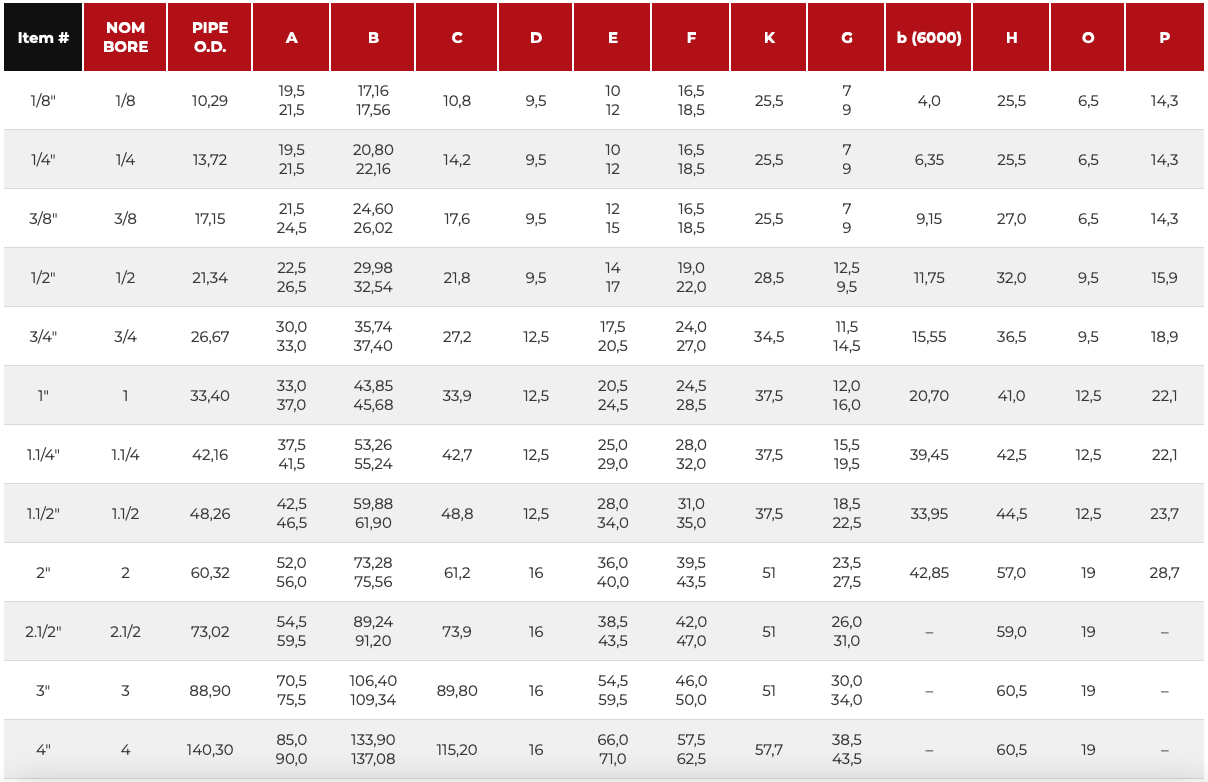Click the P value 28,7
This screenshot has width=1208, height=782.
coord(1164,572)
